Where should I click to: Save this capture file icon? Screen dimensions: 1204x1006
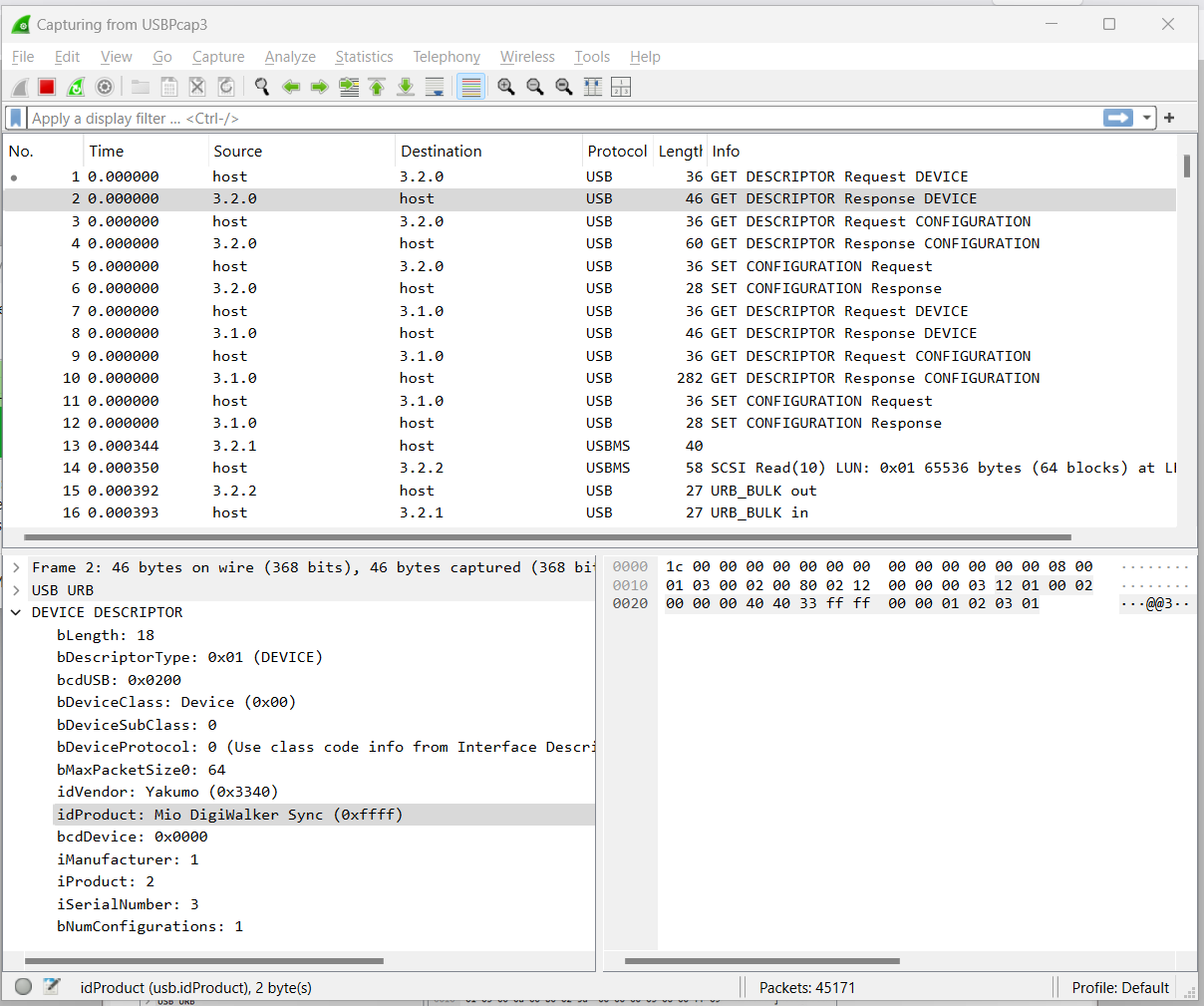[169, 87]
